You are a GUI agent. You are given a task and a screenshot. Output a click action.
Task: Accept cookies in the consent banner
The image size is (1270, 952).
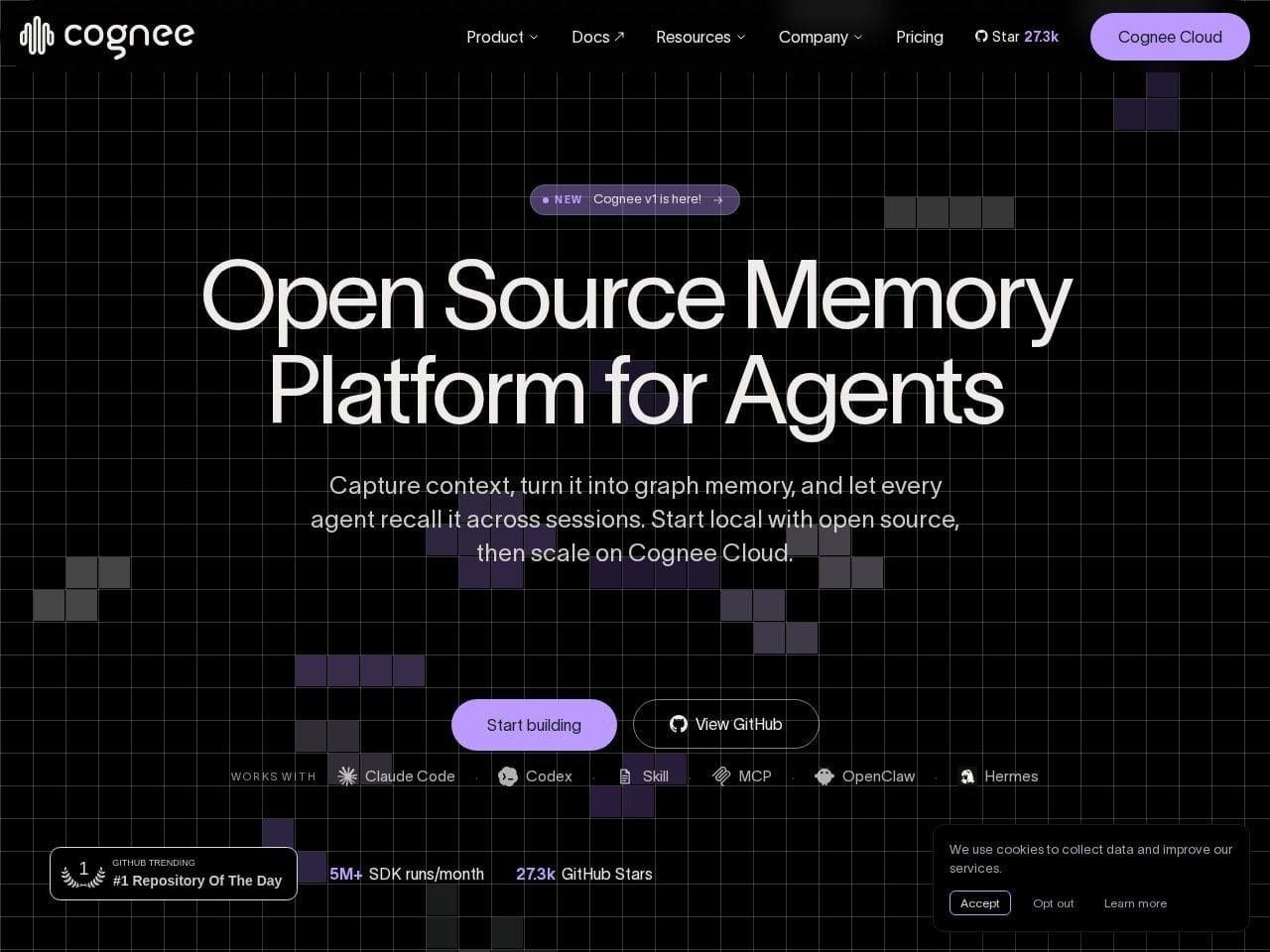[x=980, y=903]
